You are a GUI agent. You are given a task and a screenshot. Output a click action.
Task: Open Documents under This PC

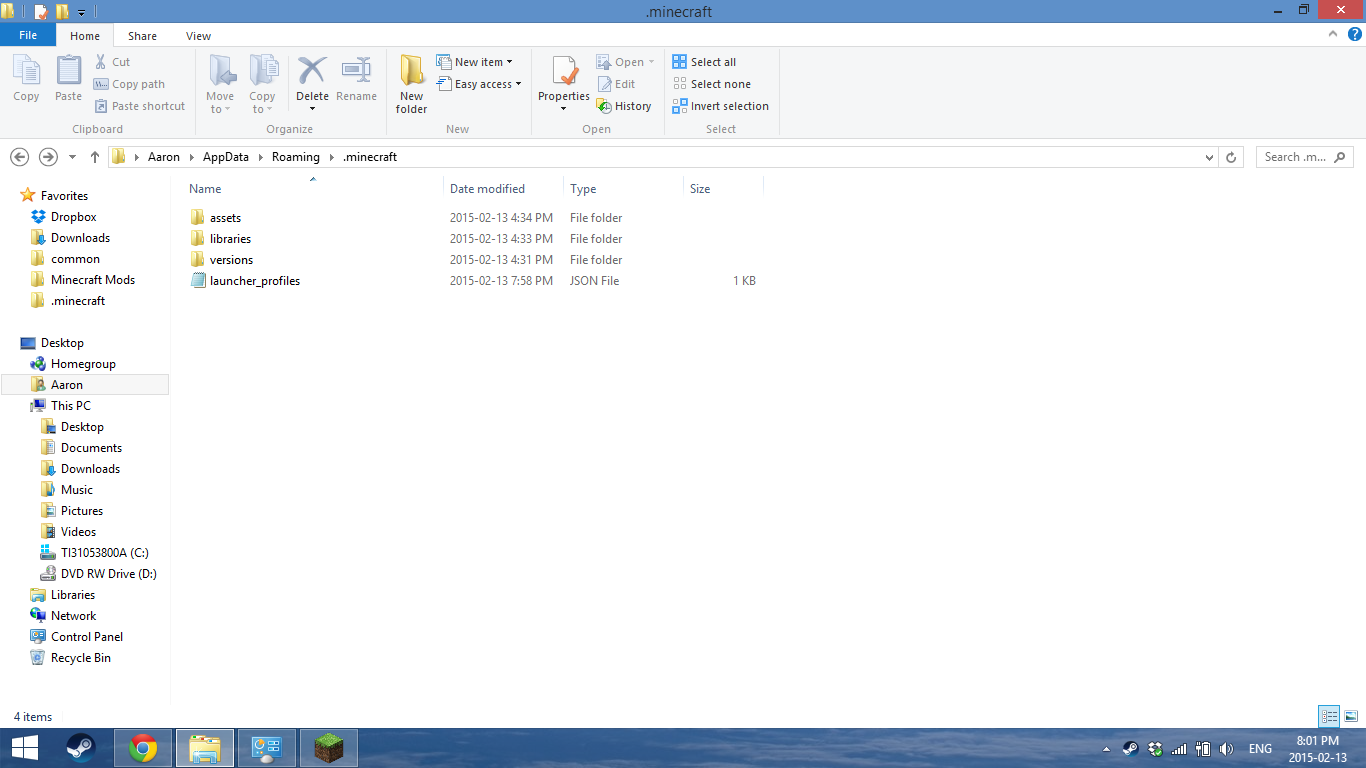click(x=91, y=448)
